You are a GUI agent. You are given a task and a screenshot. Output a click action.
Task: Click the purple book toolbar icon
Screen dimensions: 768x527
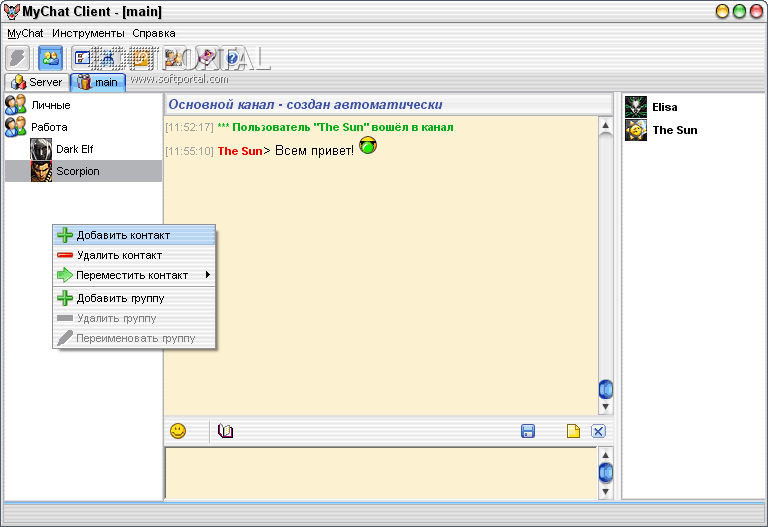(x=206, y=58)
